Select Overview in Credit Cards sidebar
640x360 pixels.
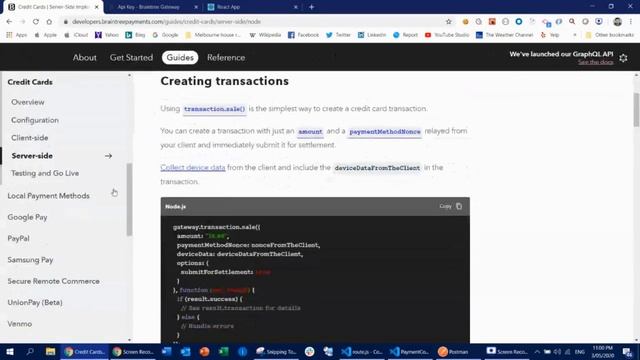tap(28, 102)
